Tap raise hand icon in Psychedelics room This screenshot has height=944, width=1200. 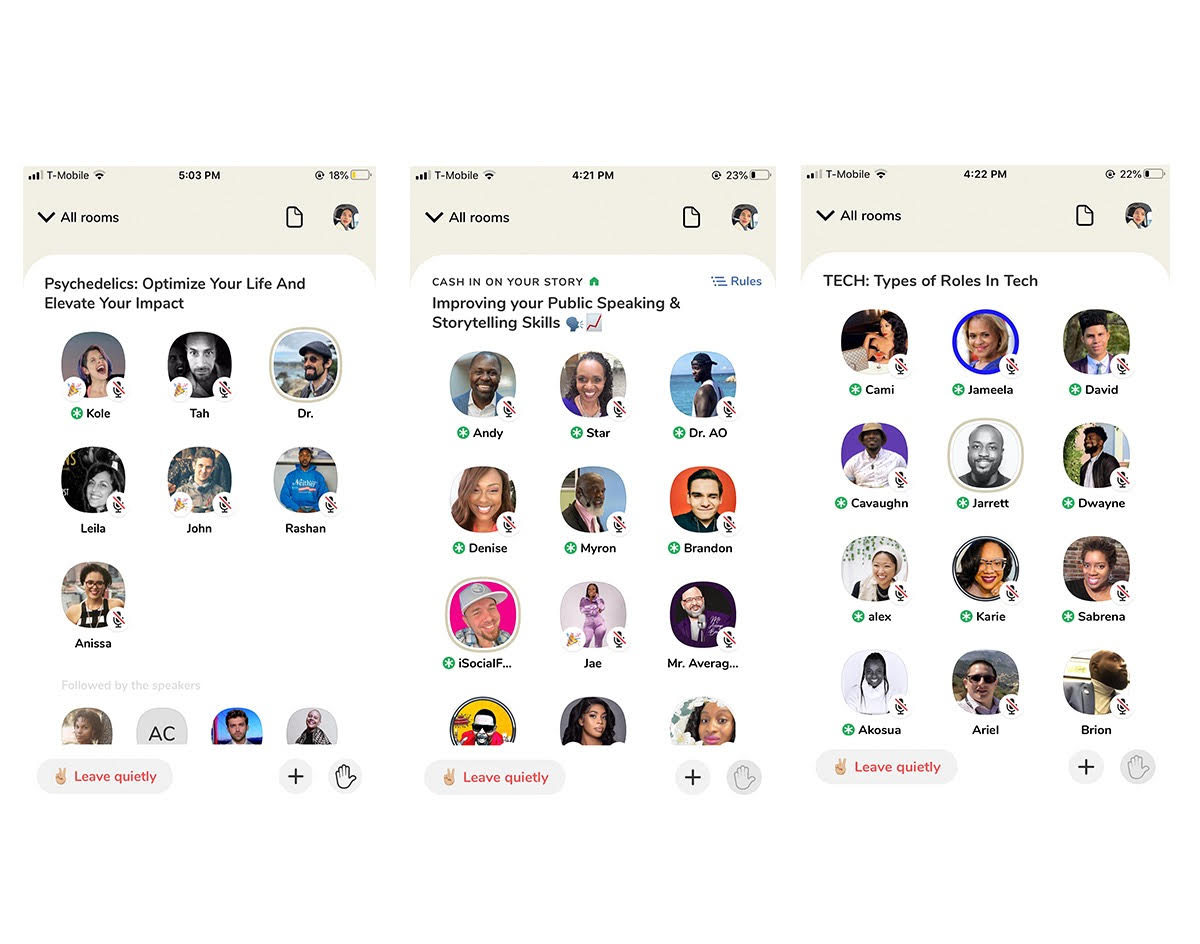(x=345, y=776)
